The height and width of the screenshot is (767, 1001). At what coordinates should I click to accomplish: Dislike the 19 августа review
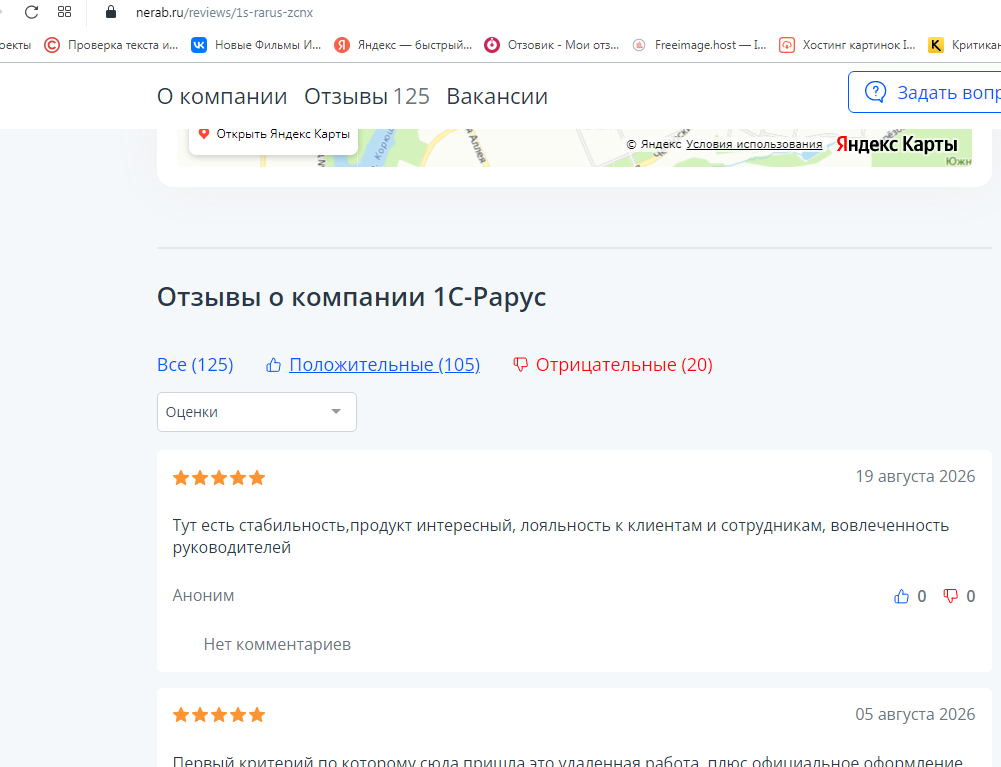click(951, 596)
